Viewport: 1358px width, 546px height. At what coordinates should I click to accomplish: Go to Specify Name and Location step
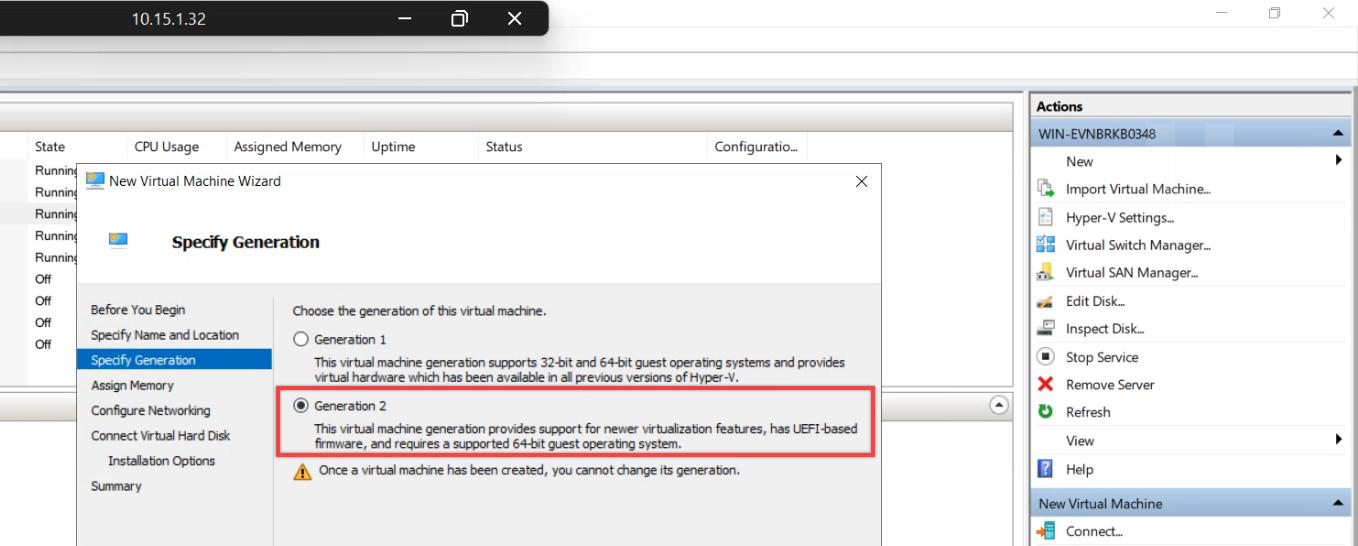tap(165, 335)
